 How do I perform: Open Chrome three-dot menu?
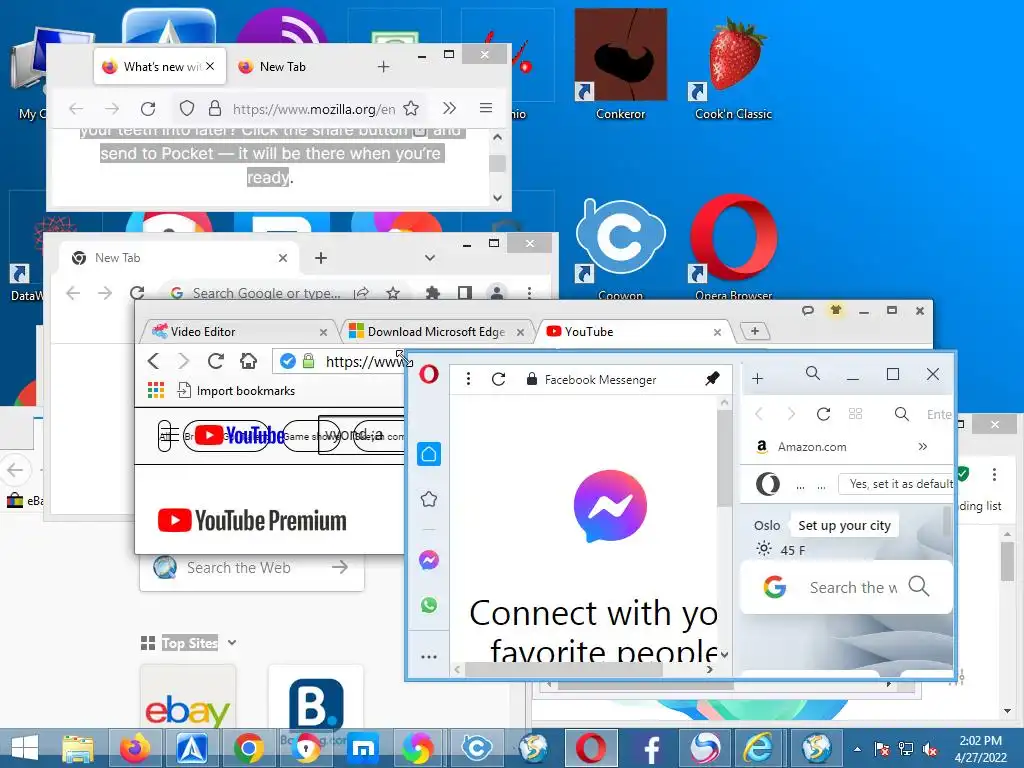coord(530,293)
